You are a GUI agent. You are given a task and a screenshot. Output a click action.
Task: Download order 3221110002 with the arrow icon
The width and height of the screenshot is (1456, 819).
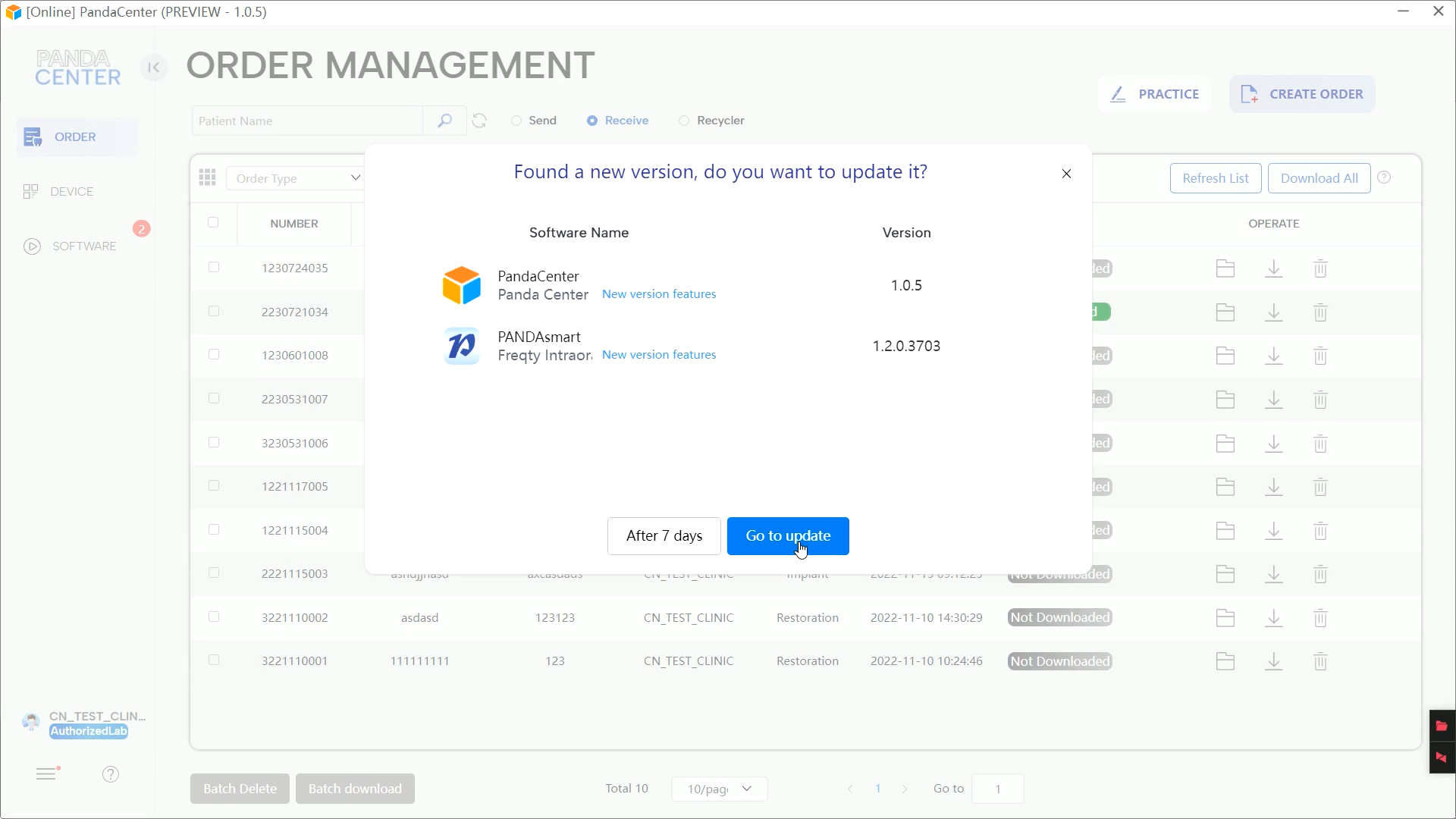click(1274, 618)
